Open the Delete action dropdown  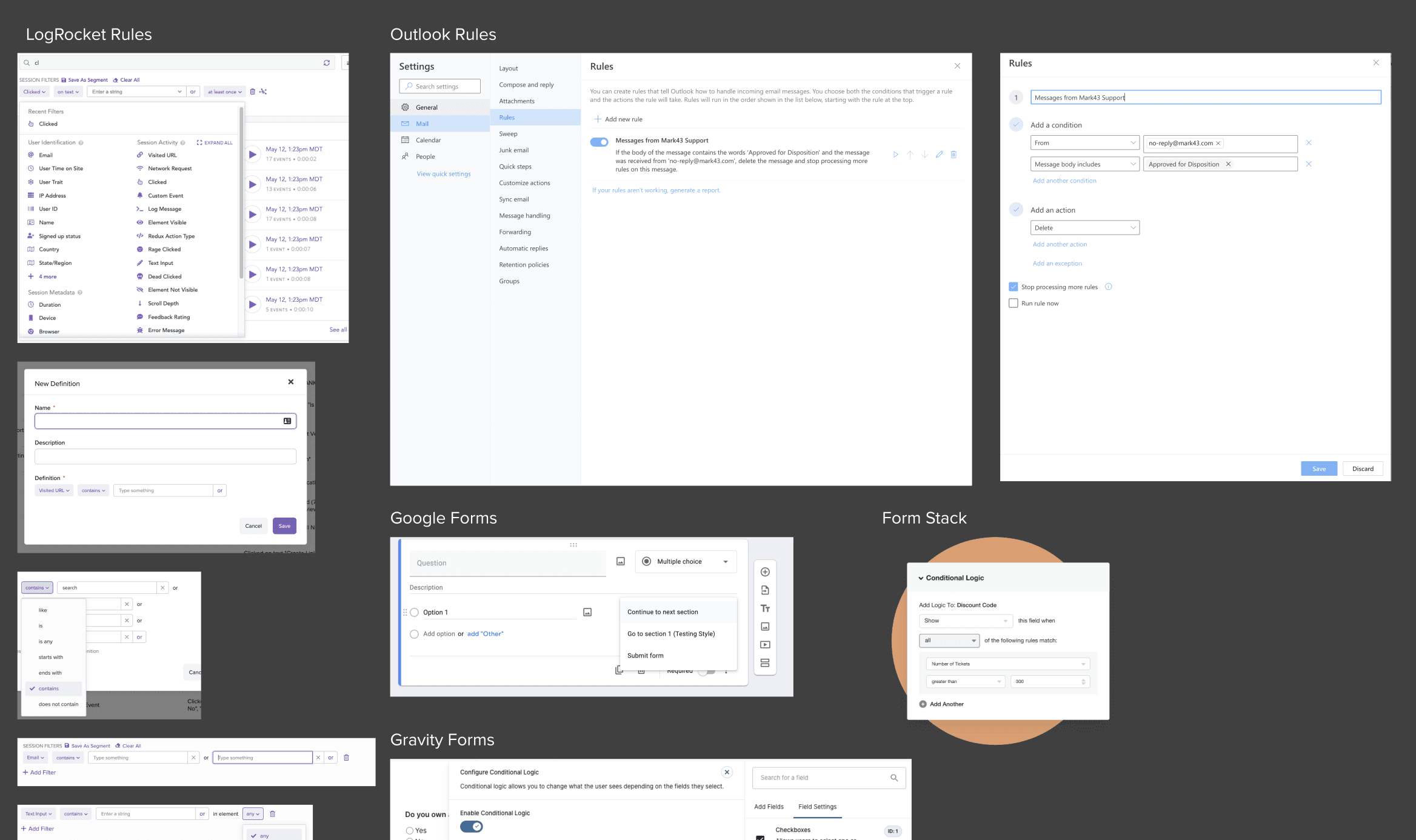pos(1084,228)
